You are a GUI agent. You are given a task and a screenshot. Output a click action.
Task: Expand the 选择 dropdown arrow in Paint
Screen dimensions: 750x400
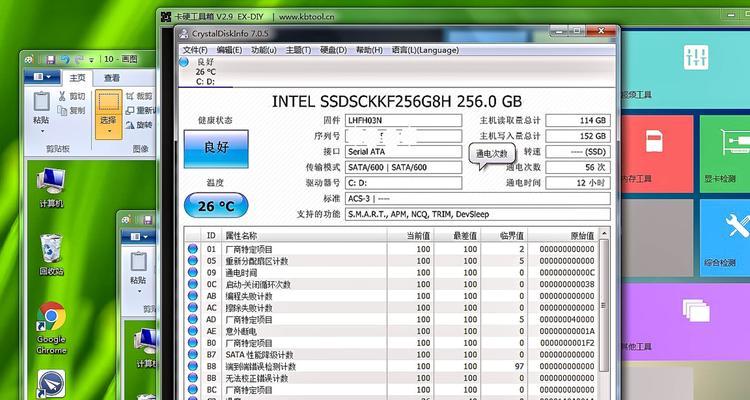click(x=109, y=131)
